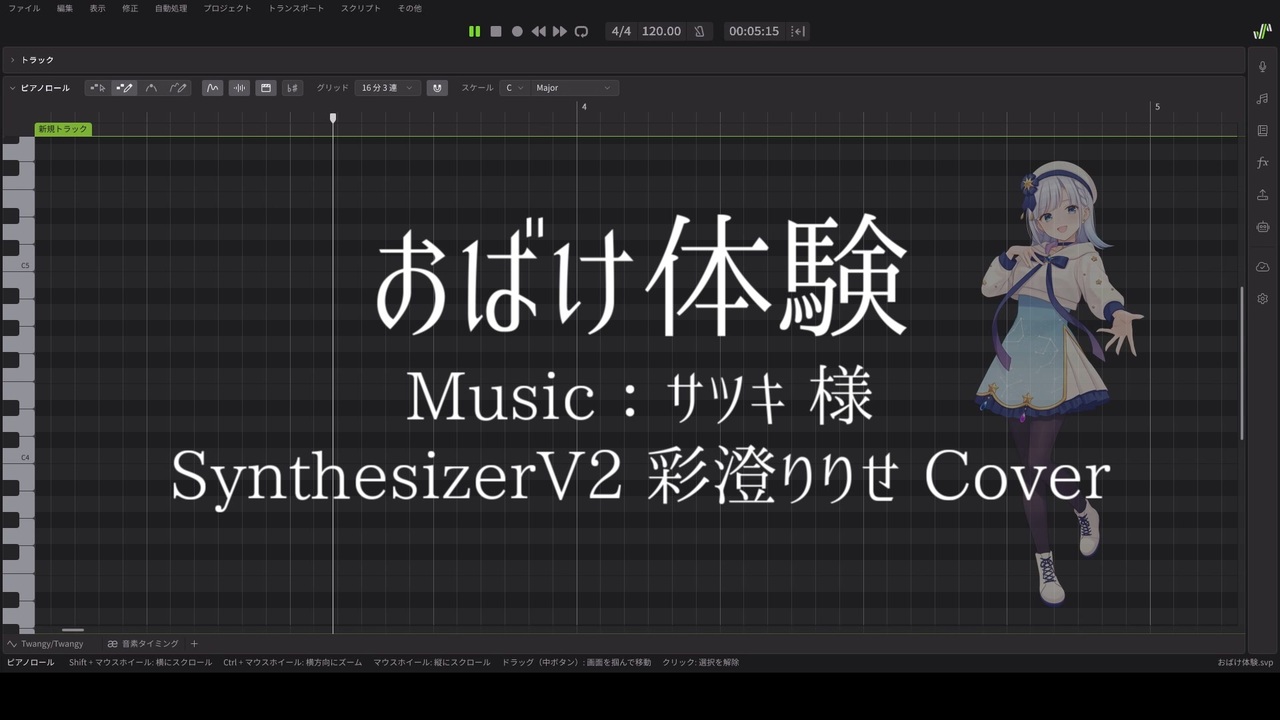Pause playback with the green pause button
Image resolution: width=1280 pixels, height=720 pixels.
click(x=474, y=31)
